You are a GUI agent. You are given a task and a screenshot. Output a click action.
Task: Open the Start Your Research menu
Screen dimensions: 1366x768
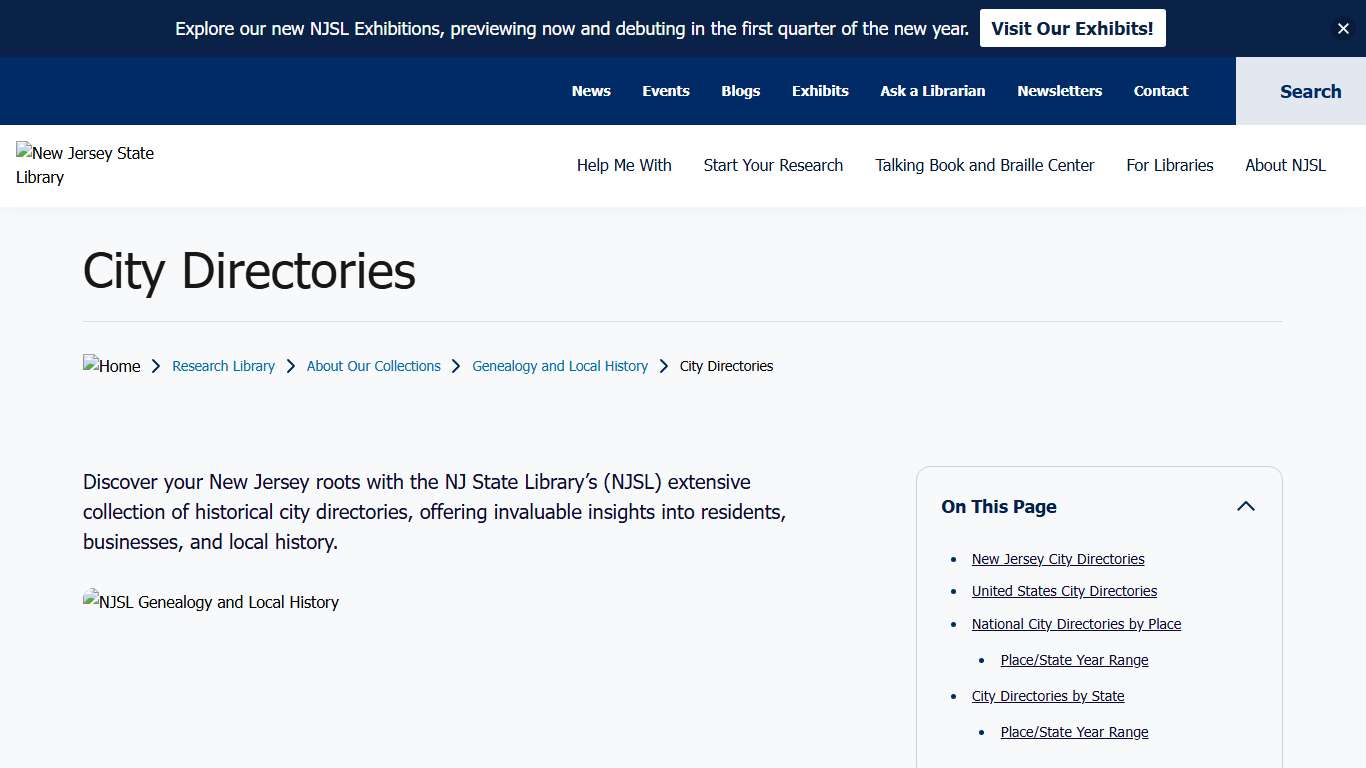coord(773,165)
